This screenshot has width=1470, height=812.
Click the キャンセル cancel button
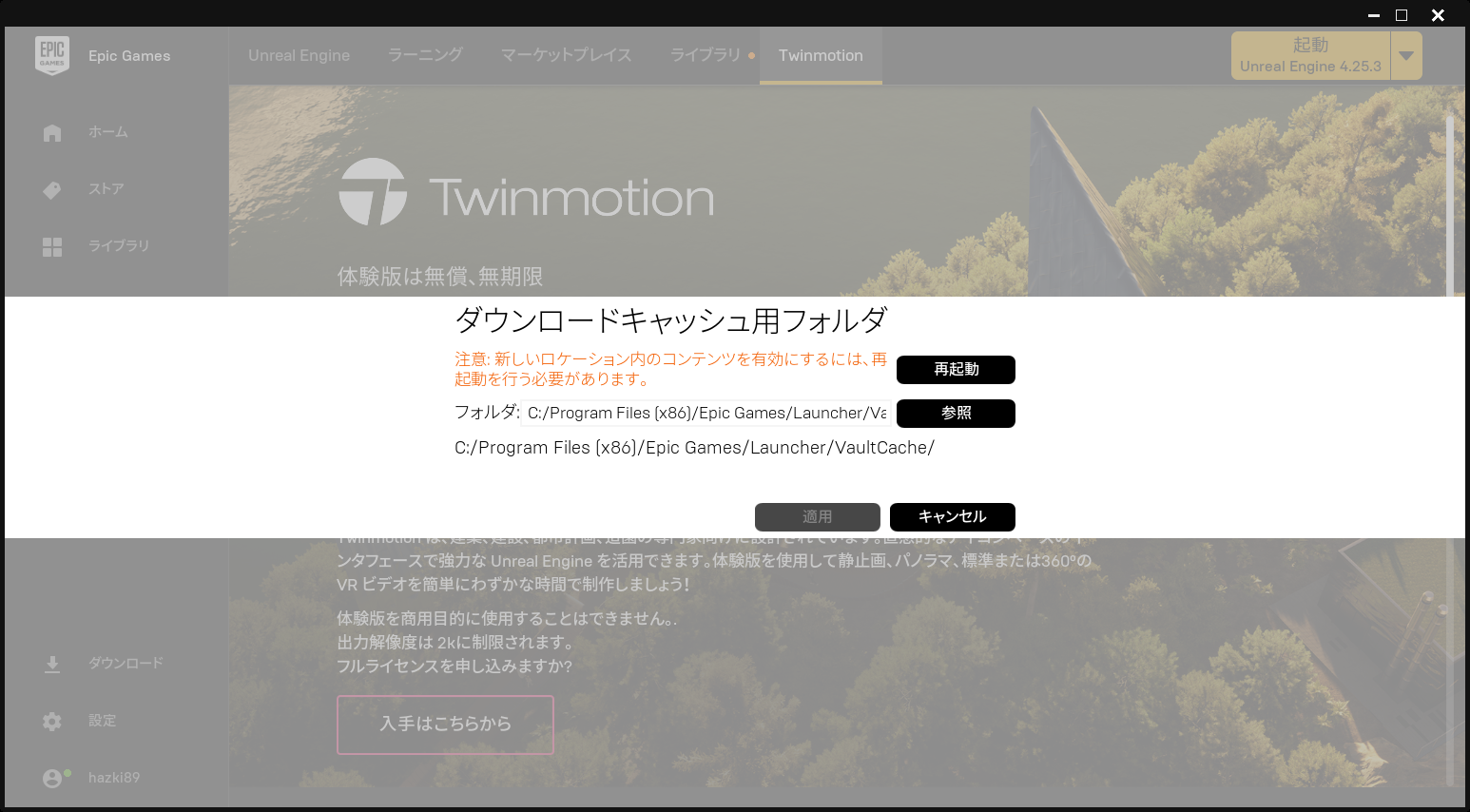[953, 517]
